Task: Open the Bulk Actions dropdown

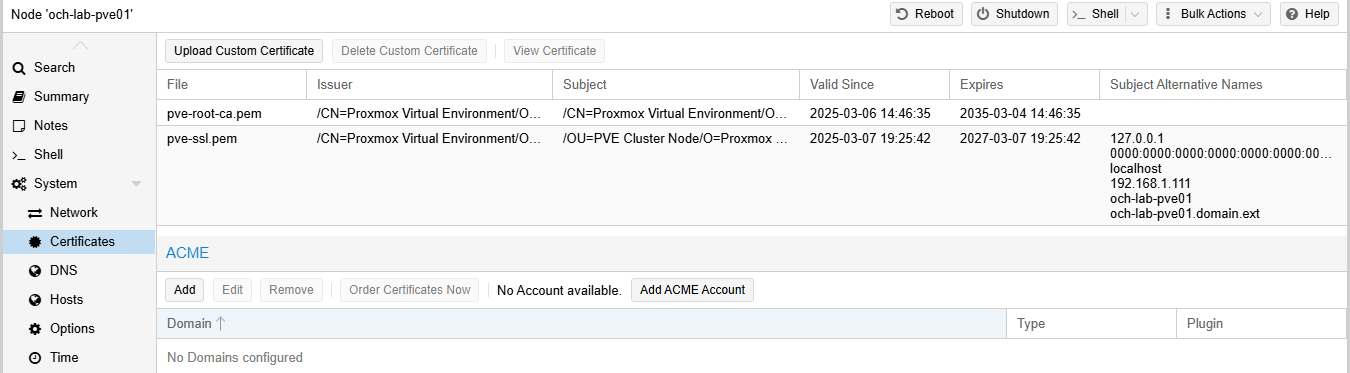Action: click(1213, 14)
